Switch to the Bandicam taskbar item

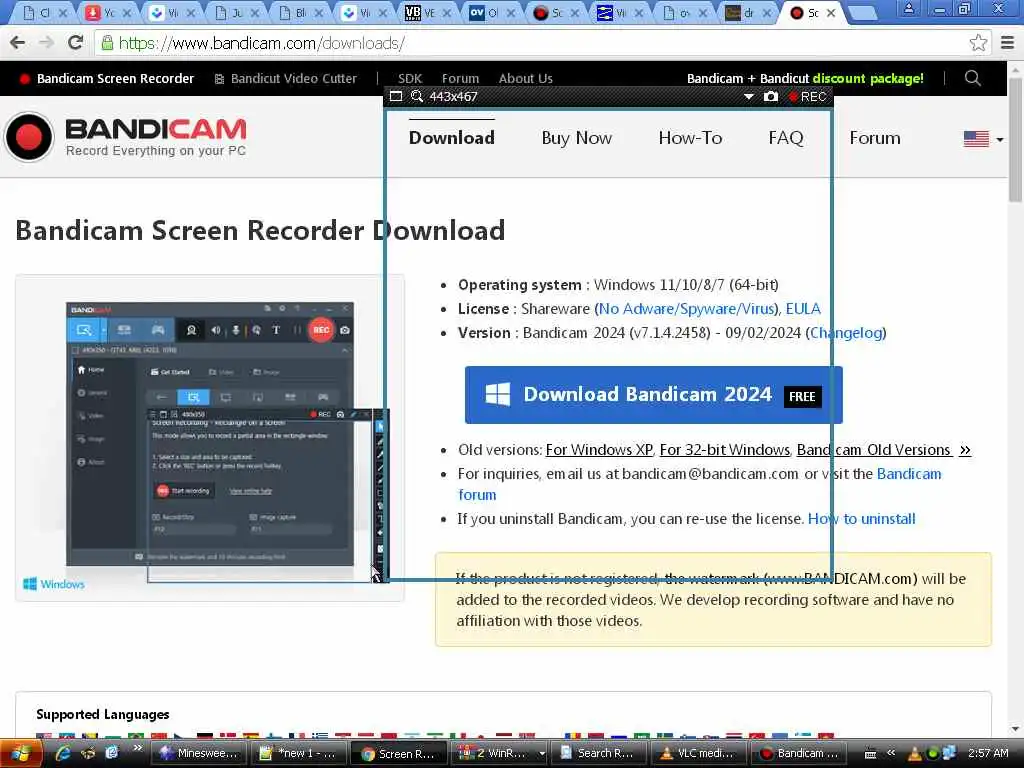coord(798,753)
